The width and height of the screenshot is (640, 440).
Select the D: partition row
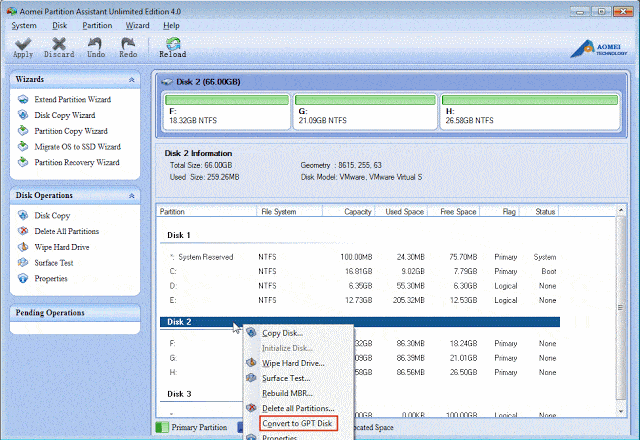click(360, 286)
